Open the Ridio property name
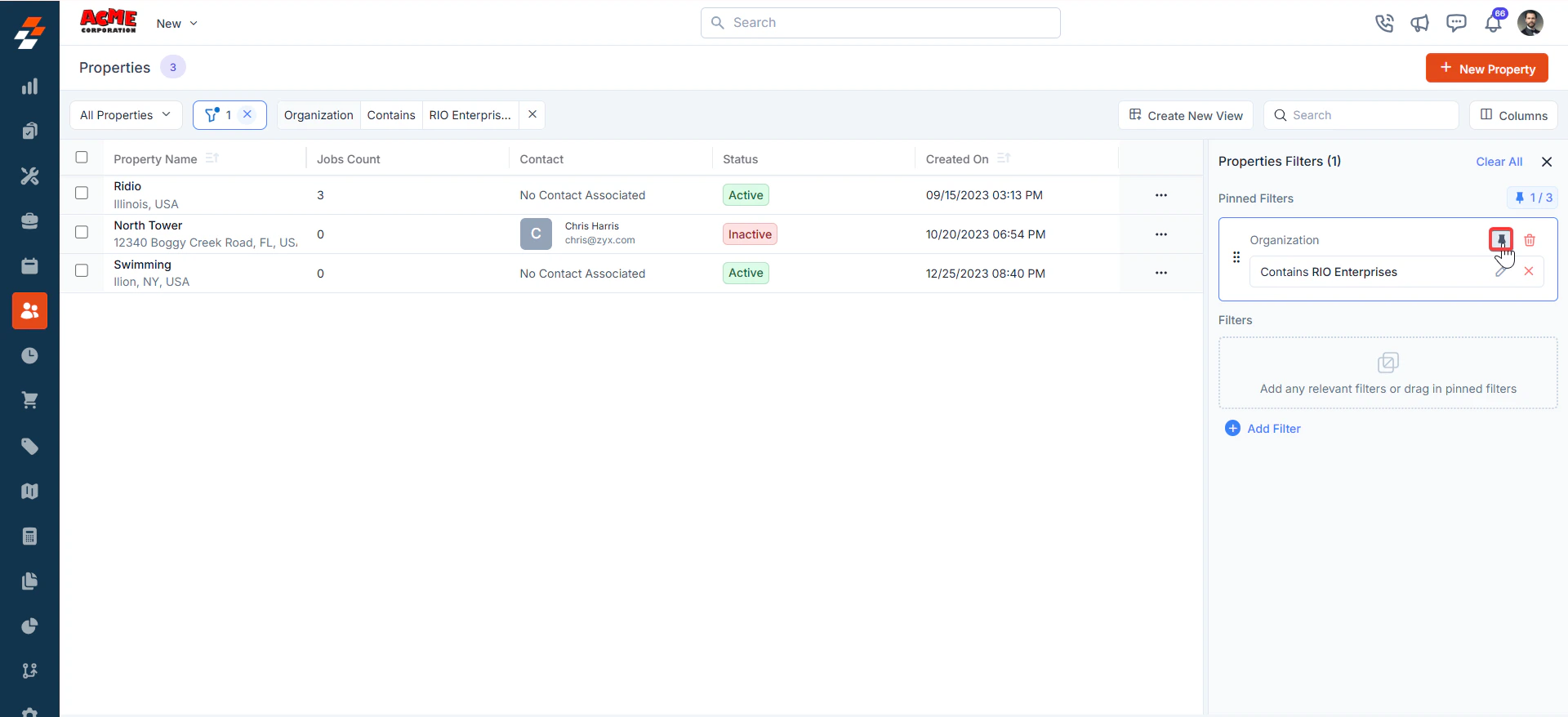This screenshot has height=717, width=1568. [x=127, y=186]
